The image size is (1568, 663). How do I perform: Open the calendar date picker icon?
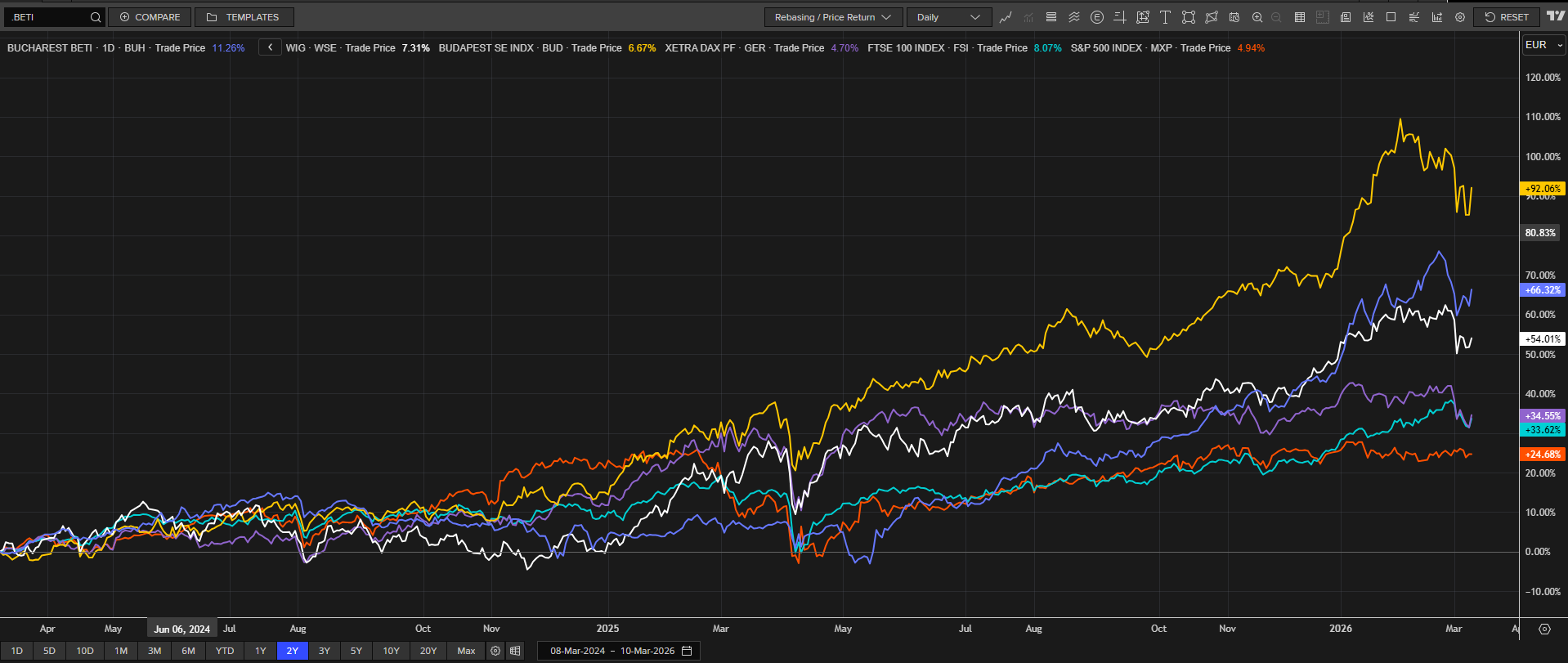click(x=687, y=651)
